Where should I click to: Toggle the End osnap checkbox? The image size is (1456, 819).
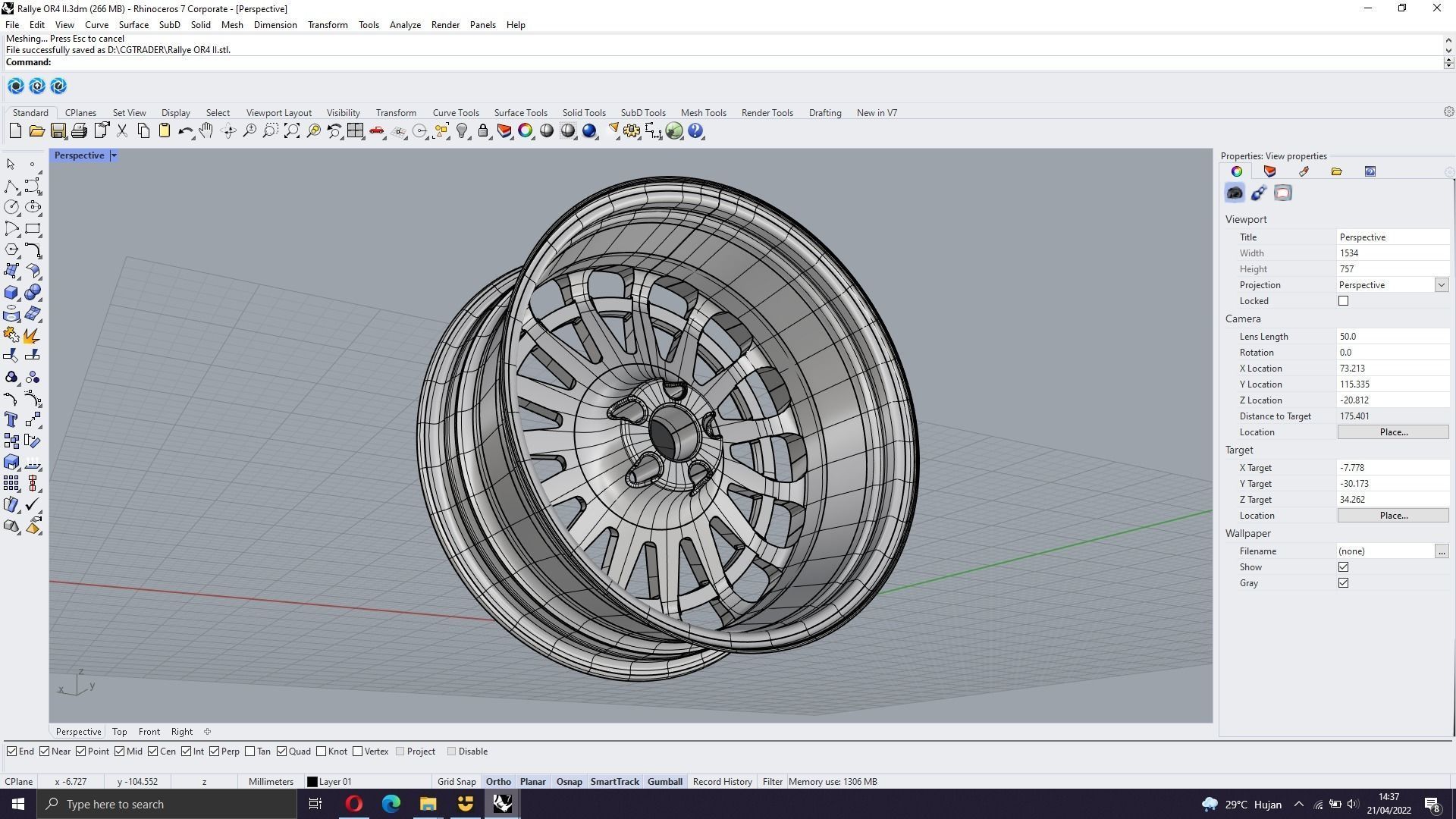click(x=12, y=752)
